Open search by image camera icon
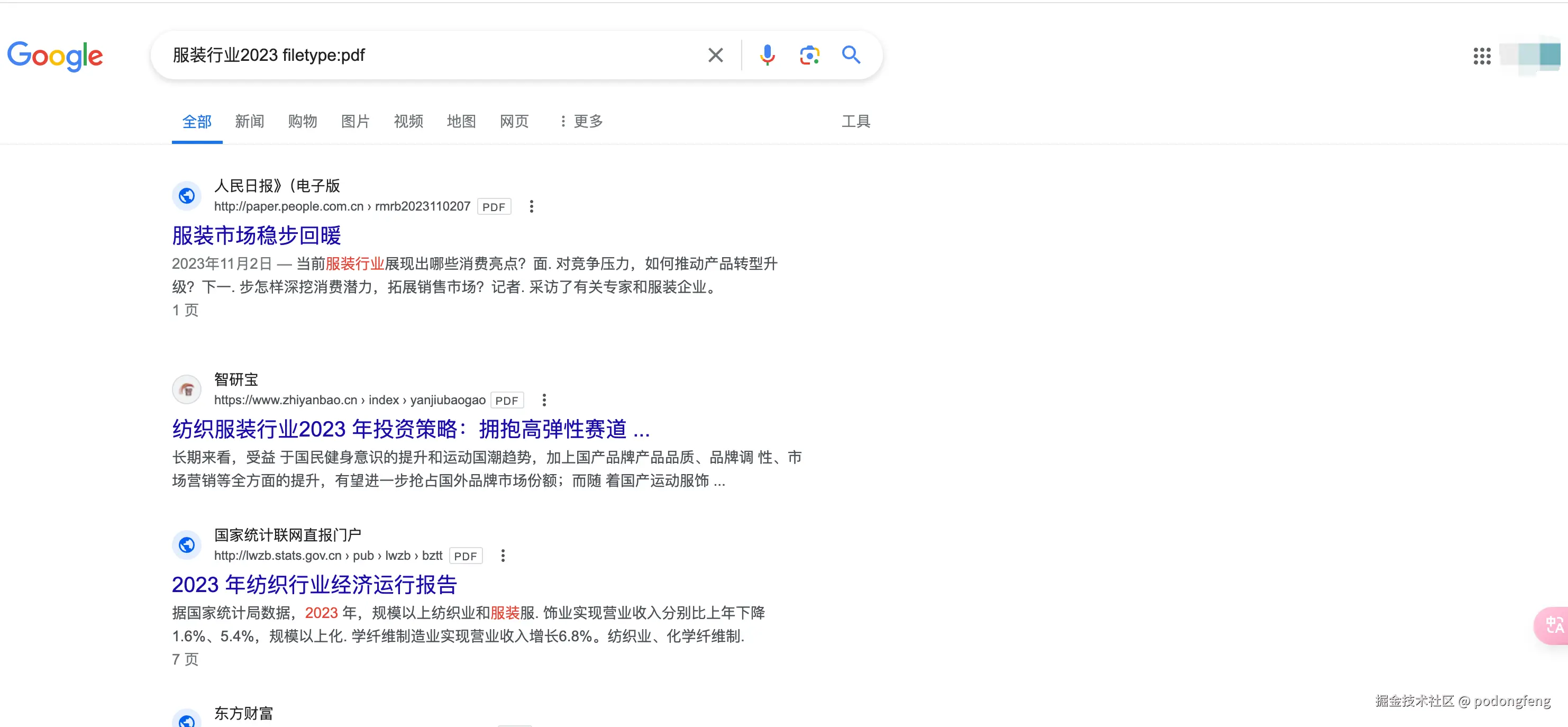This screenshot has height=727, width=1568. coord(809,56)
